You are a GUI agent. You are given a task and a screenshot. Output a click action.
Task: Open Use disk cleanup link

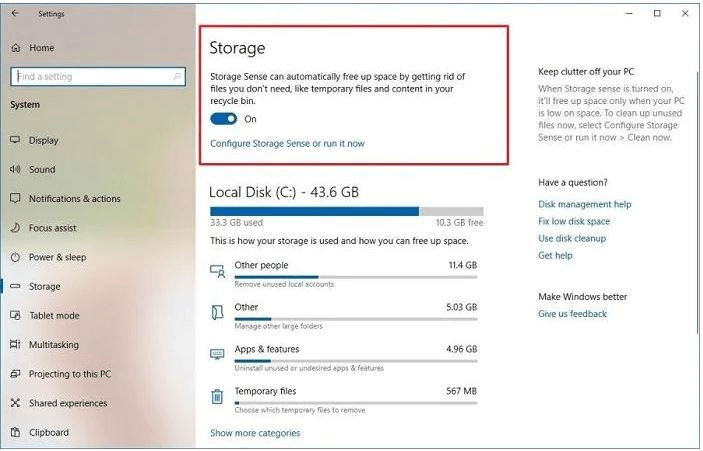tap(572, 239)
